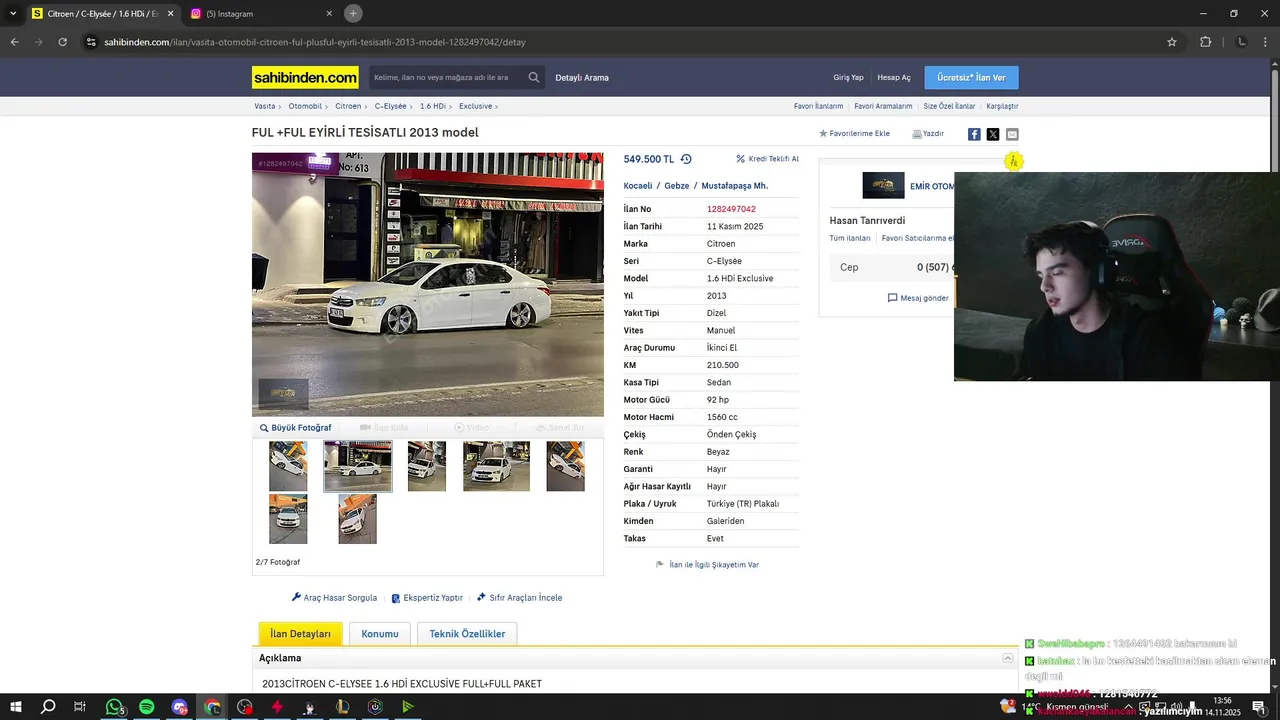Open a new browser tab
Viewport: 1280px width, 720px height.
(353, 13)
